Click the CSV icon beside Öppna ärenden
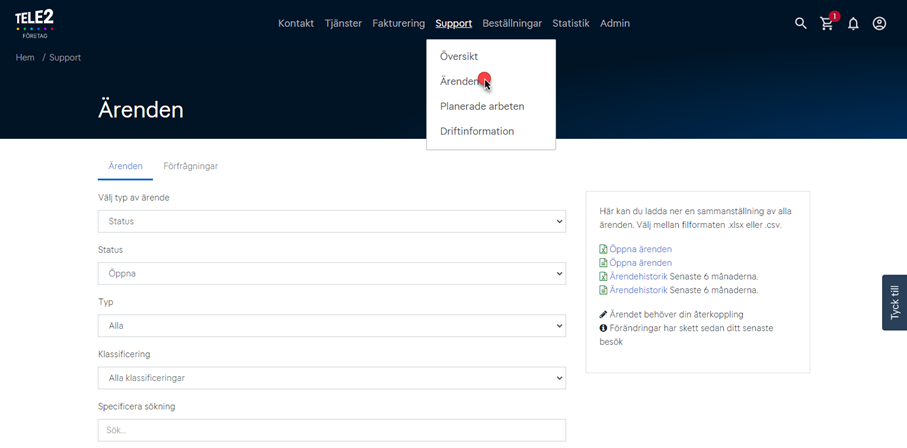This screenshot has width=907, height=448. click(x=603, y=263)
